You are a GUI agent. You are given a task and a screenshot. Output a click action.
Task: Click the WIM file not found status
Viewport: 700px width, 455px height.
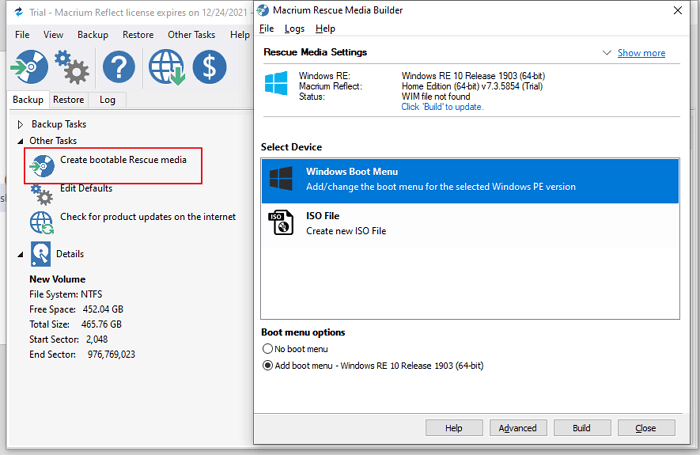pos(436,96)
